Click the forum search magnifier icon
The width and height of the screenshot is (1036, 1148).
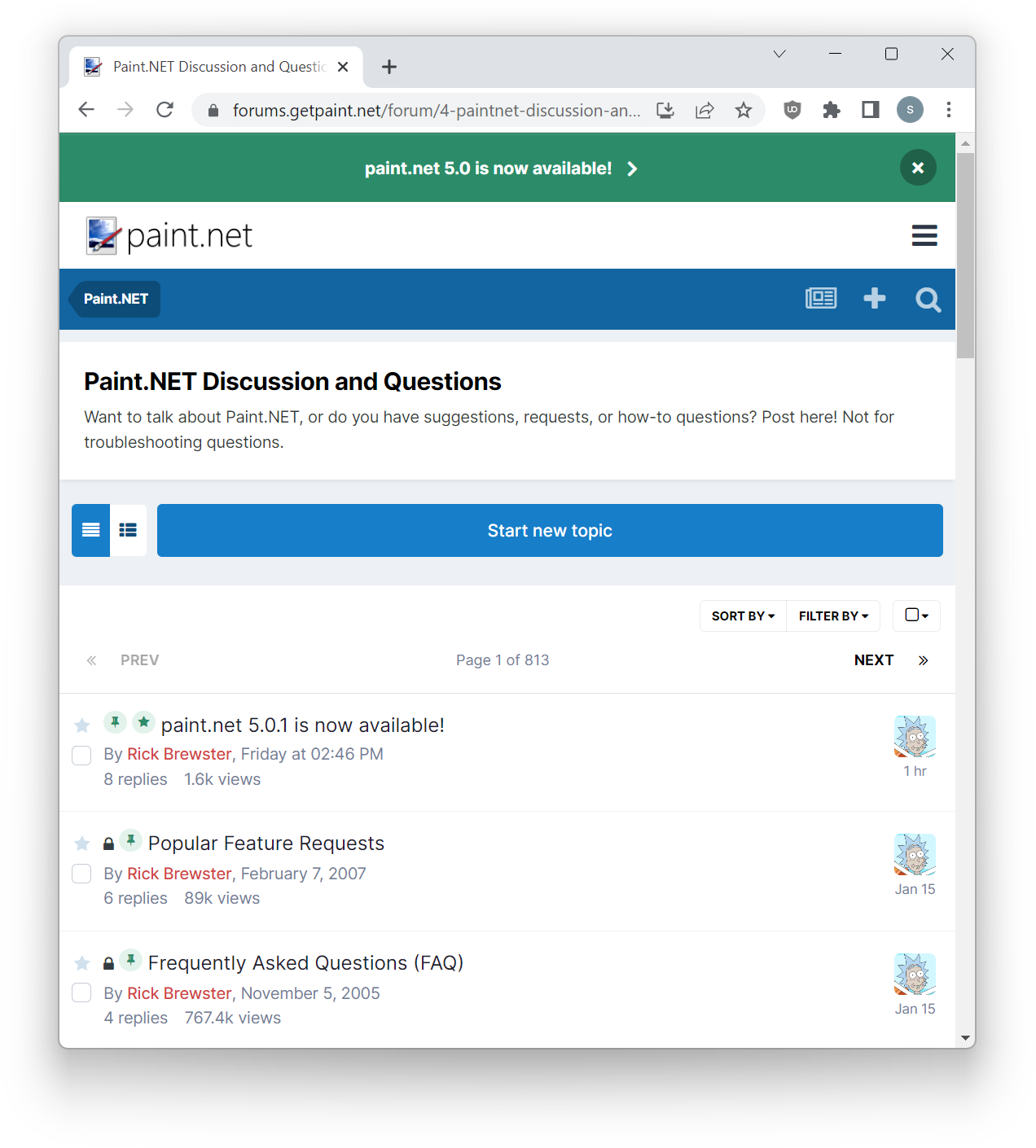(928, 299)
